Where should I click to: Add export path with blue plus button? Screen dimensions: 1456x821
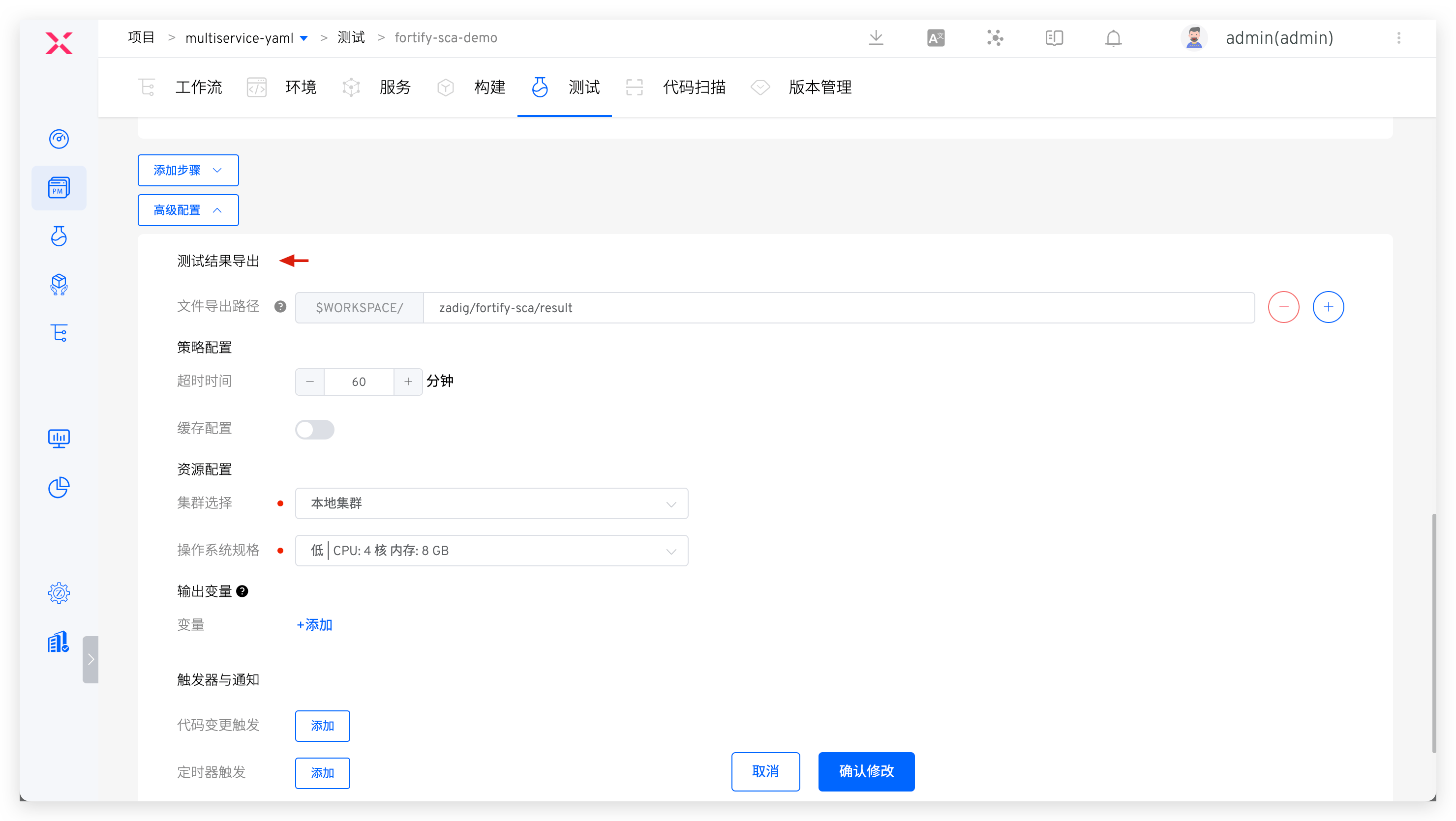coord(1328,307)
